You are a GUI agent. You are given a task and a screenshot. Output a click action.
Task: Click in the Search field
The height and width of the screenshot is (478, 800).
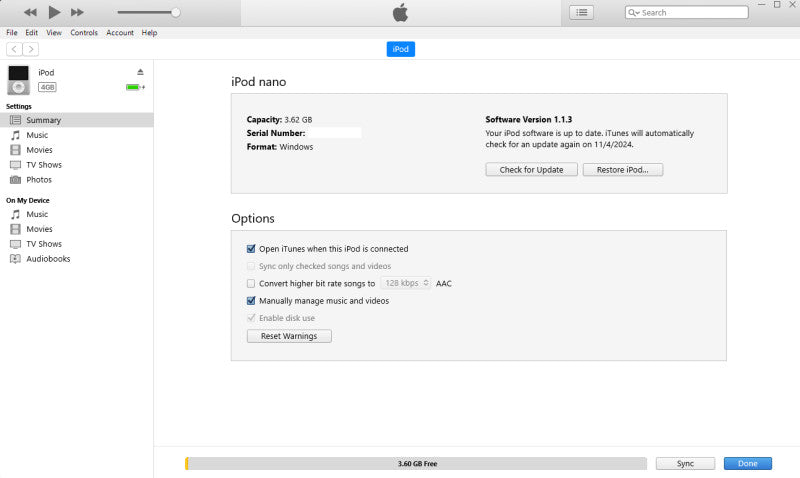(687, 12)
